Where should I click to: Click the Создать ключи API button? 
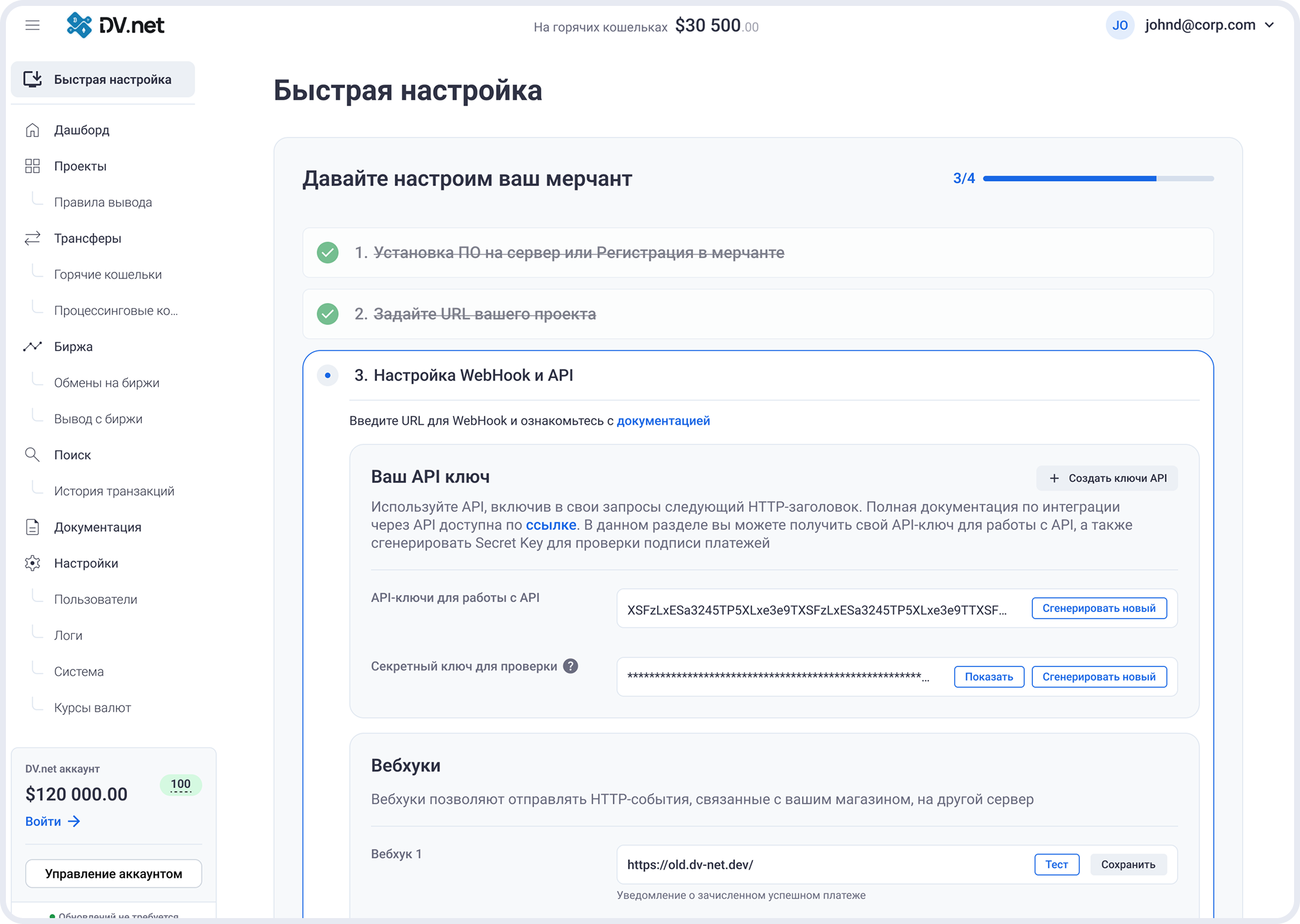(x=1106, y=478)
